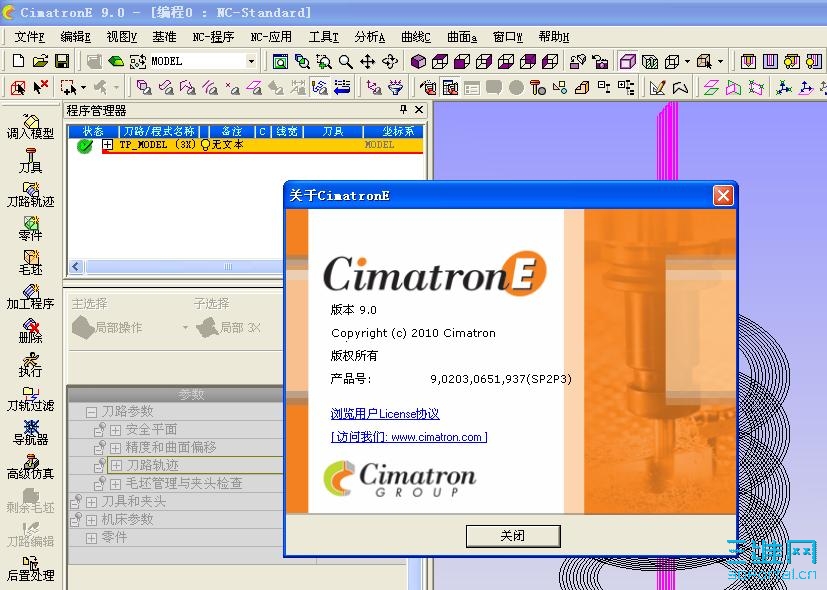This screenshot has width=827, height=590.
Task: Open 毛坯 from the sidebar
Action: click(x=30, y=263)
